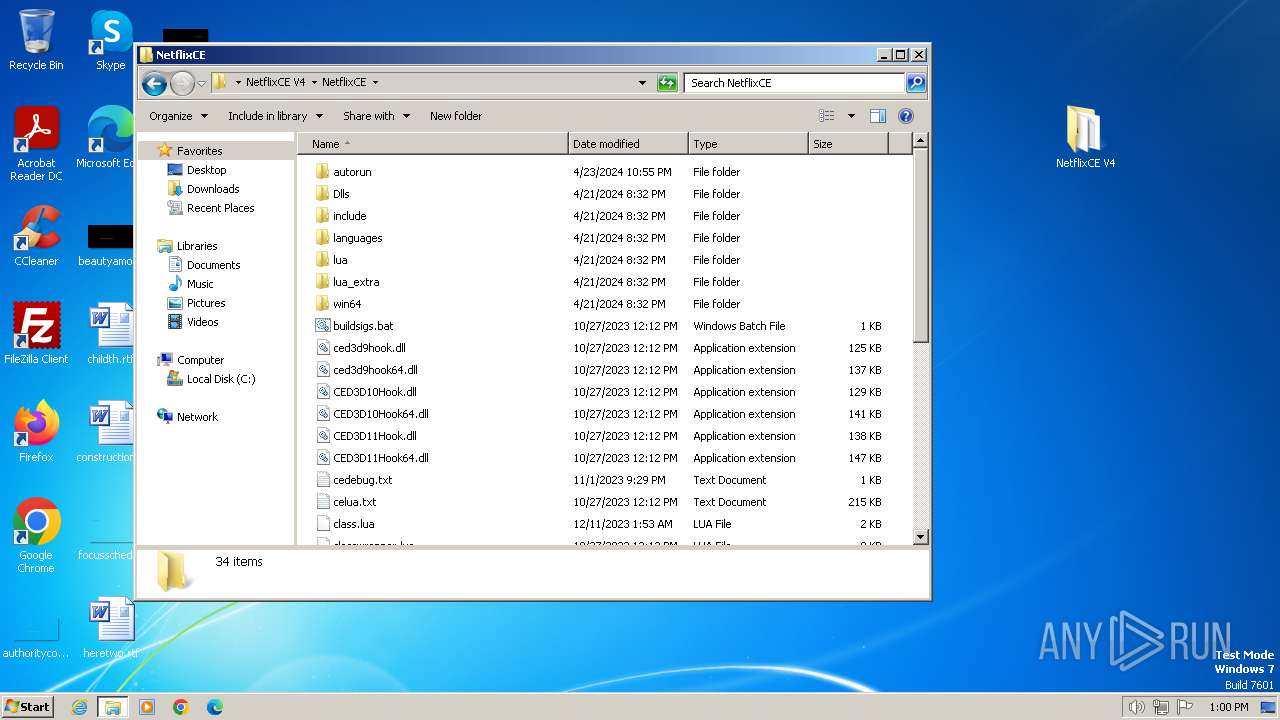The height and width of the screenshot is (720, 1280).
Task: Change view with the views icon
Action: tap(826, 116)
